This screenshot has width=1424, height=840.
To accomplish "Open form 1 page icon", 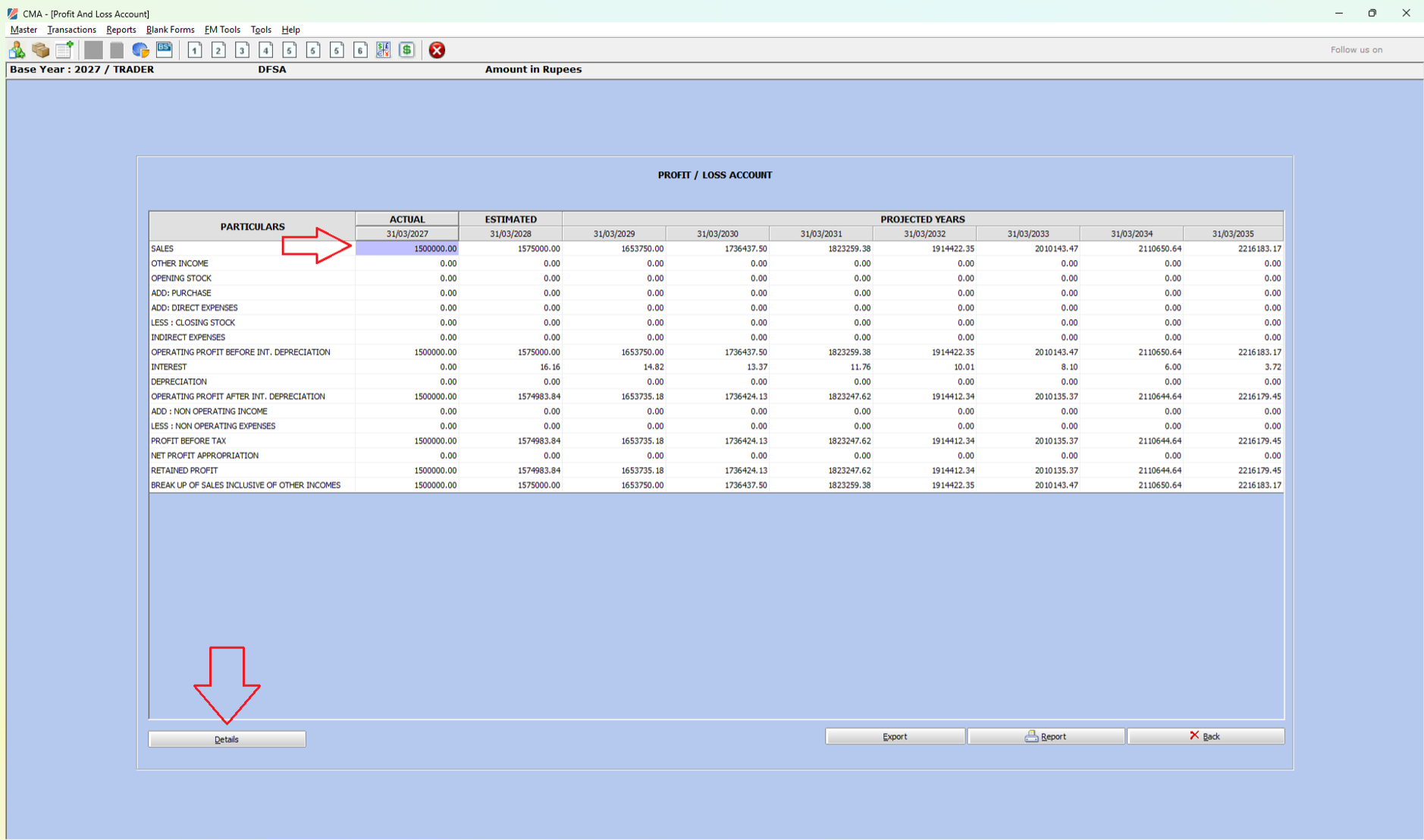I will click(195, 50).
